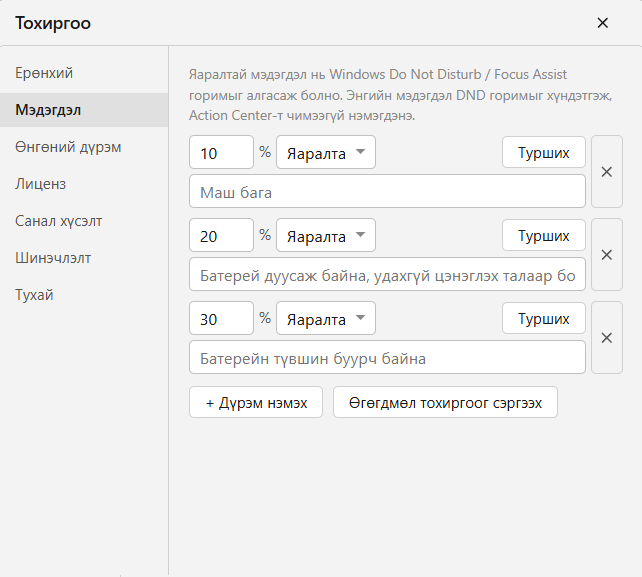The width and height of the screenshot is (642, 577).
Task: Remove the 30% notification rule
Action: [607, 338]
